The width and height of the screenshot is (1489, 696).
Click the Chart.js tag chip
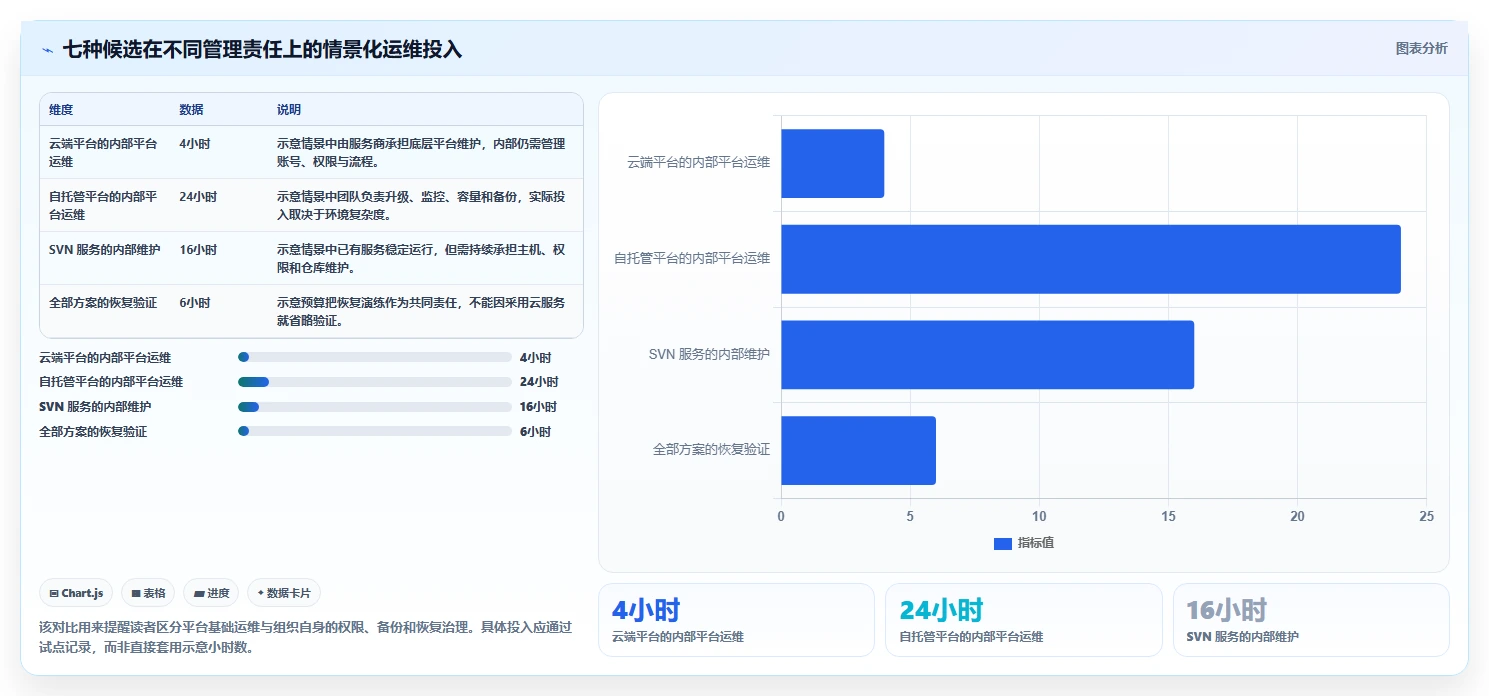point(77,593)
